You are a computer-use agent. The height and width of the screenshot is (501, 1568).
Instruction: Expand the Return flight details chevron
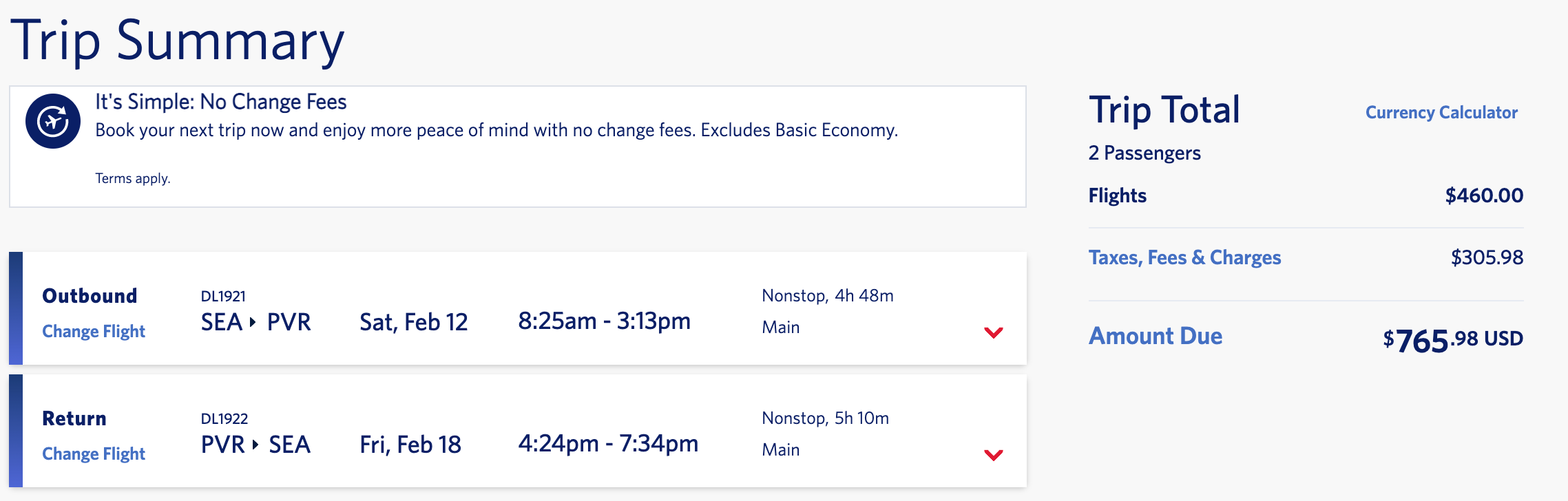tap(993, 455)
